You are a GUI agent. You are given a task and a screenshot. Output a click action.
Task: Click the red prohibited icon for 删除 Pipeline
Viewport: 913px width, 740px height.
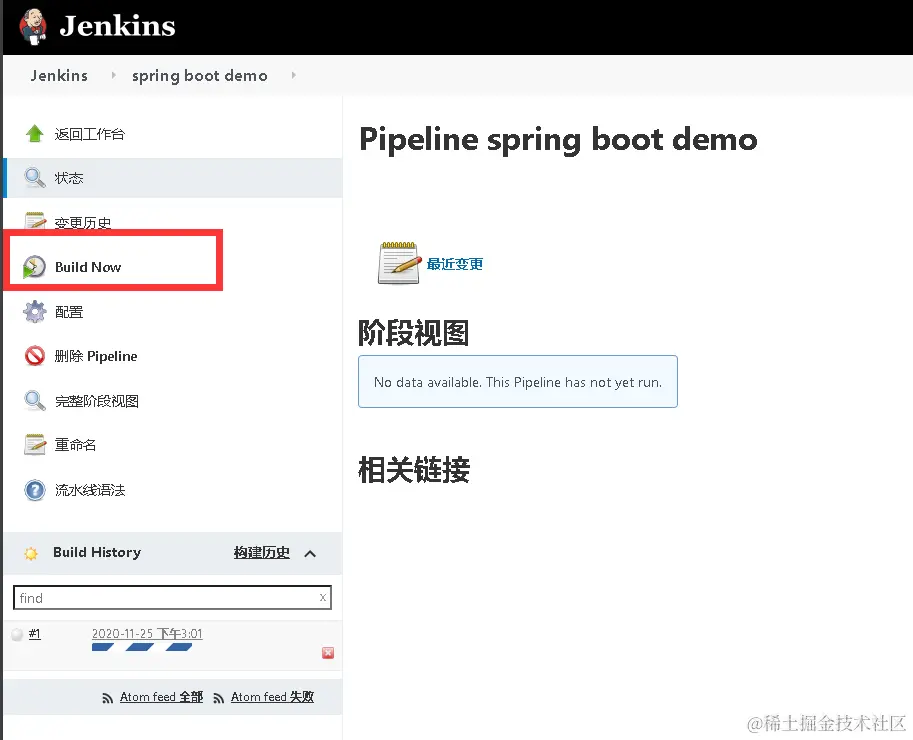(x=35, y=356)
